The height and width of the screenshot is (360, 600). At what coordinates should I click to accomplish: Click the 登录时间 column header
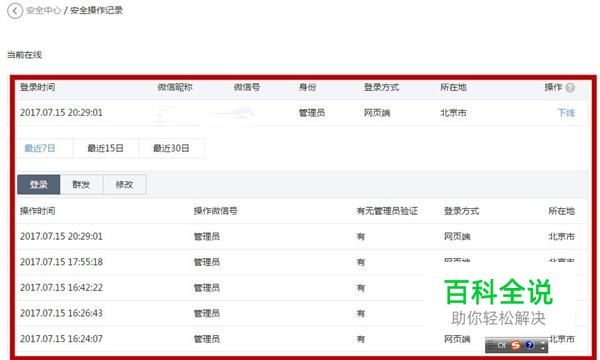[38, 87]
